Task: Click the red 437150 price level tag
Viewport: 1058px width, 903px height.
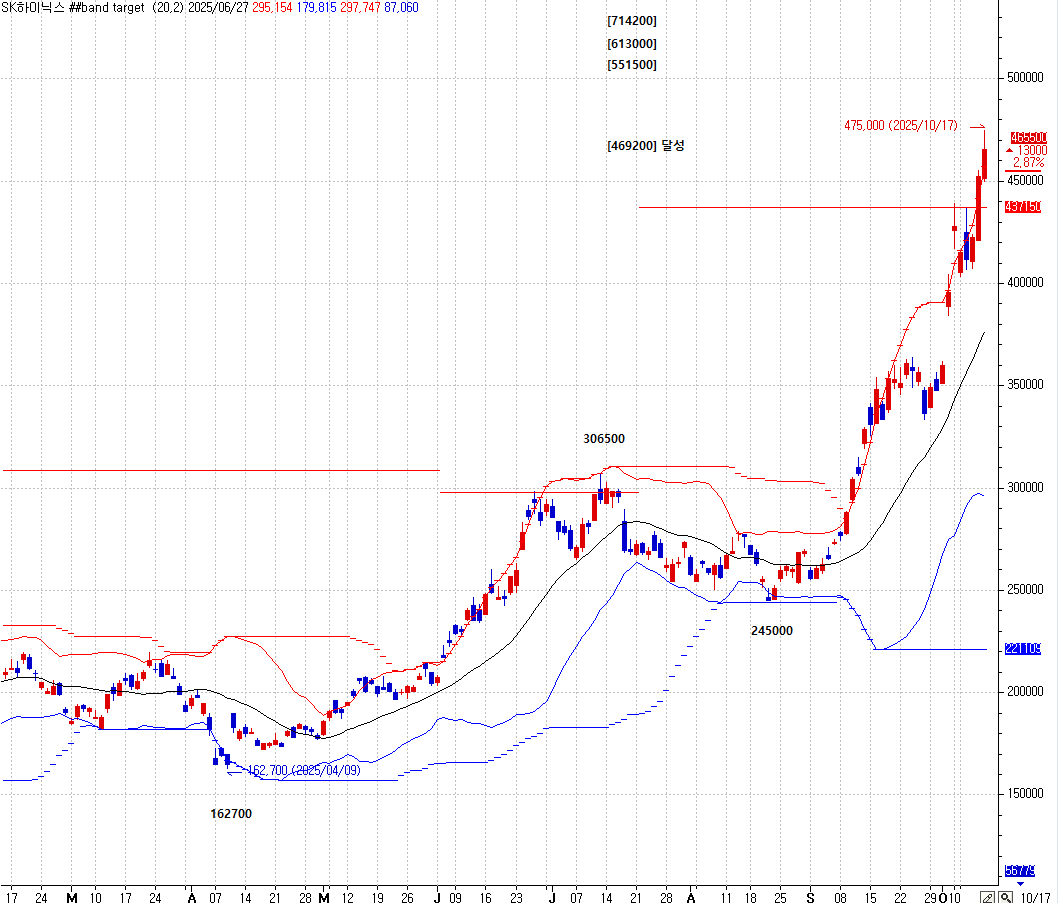Action: (1023, 207)
